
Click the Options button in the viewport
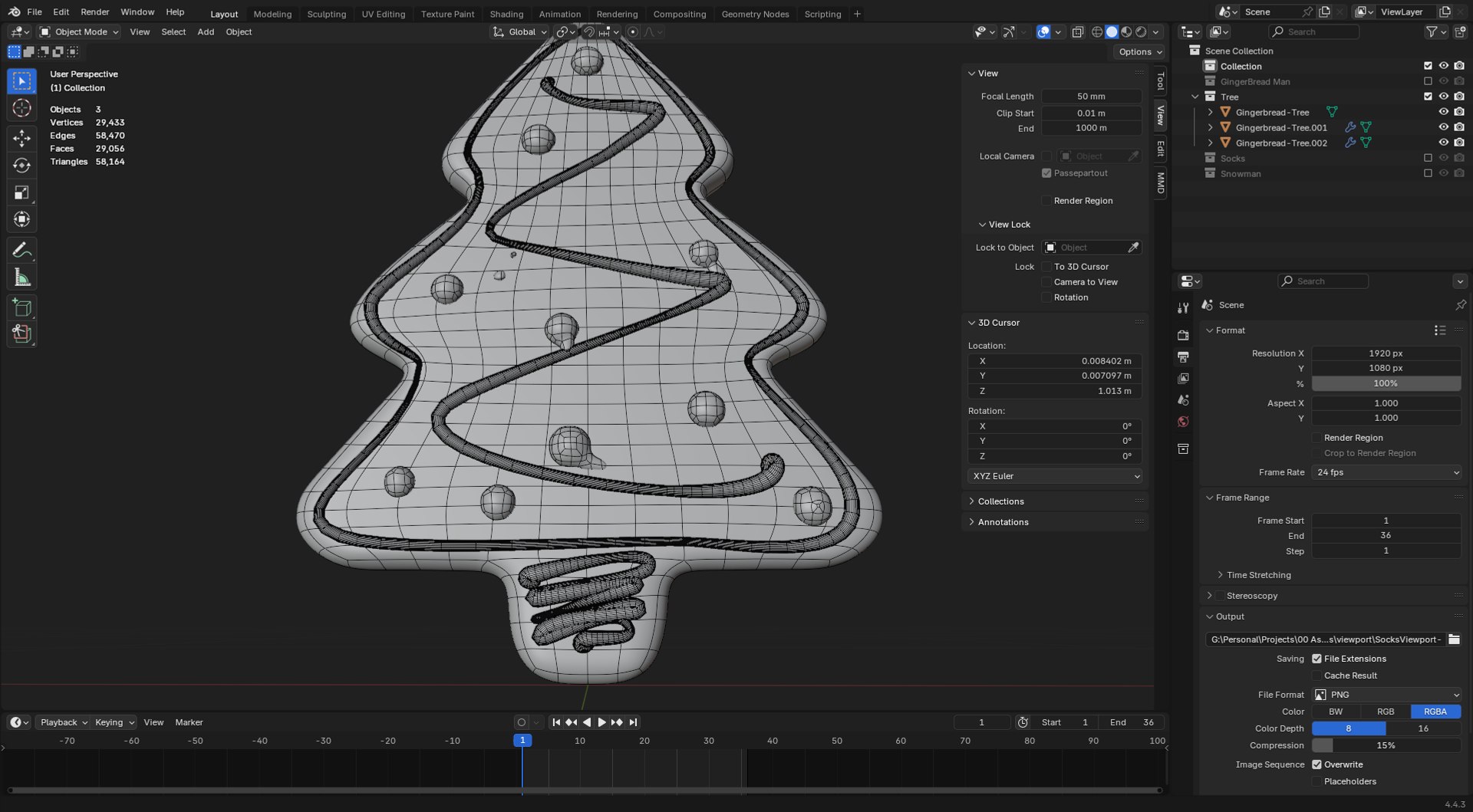1139,52
